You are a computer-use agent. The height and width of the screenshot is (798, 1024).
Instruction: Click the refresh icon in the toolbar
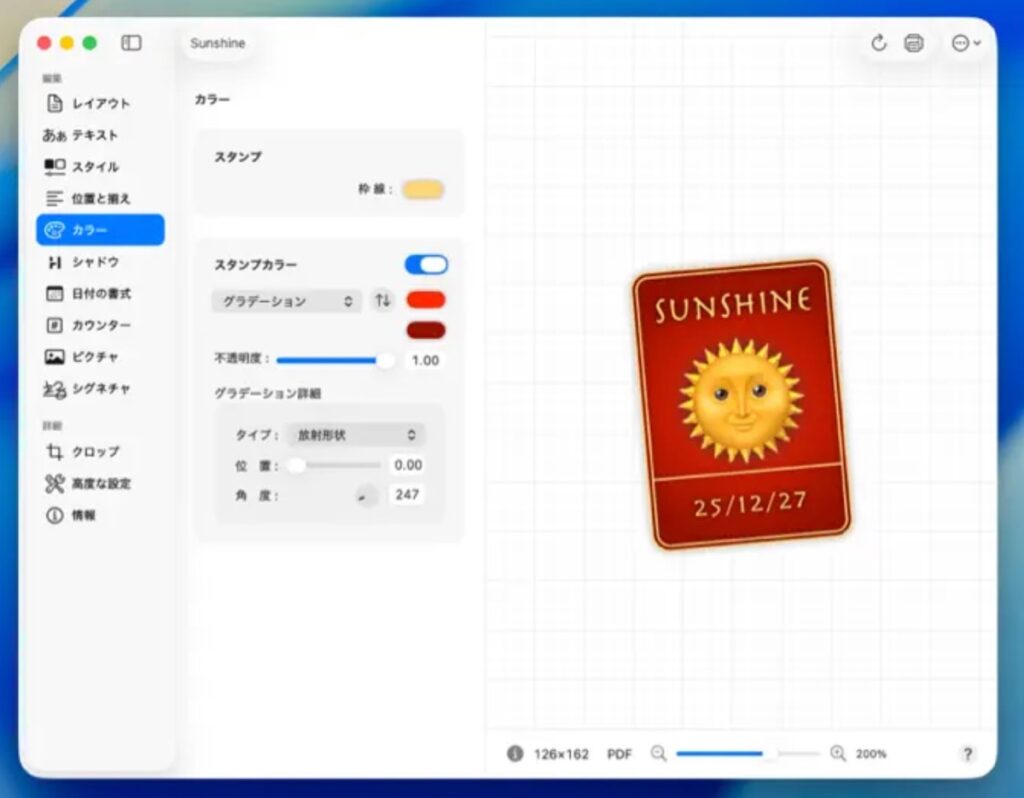(879, 43)
